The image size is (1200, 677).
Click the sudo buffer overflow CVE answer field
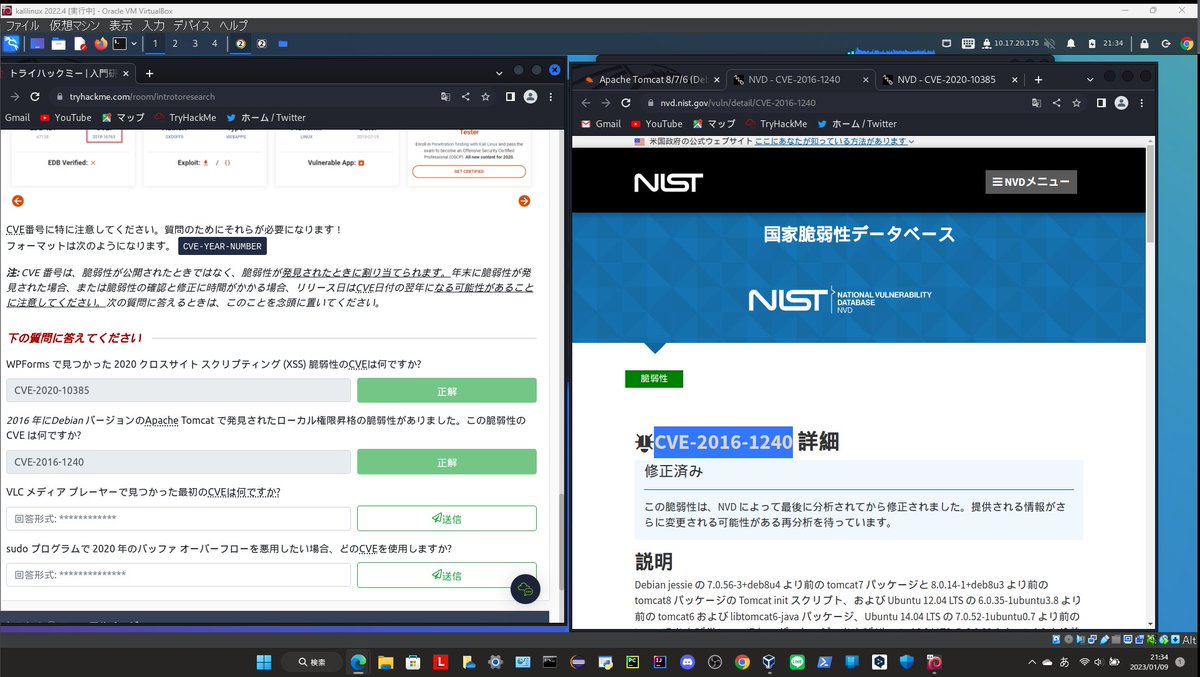click(x=178, y=575)
